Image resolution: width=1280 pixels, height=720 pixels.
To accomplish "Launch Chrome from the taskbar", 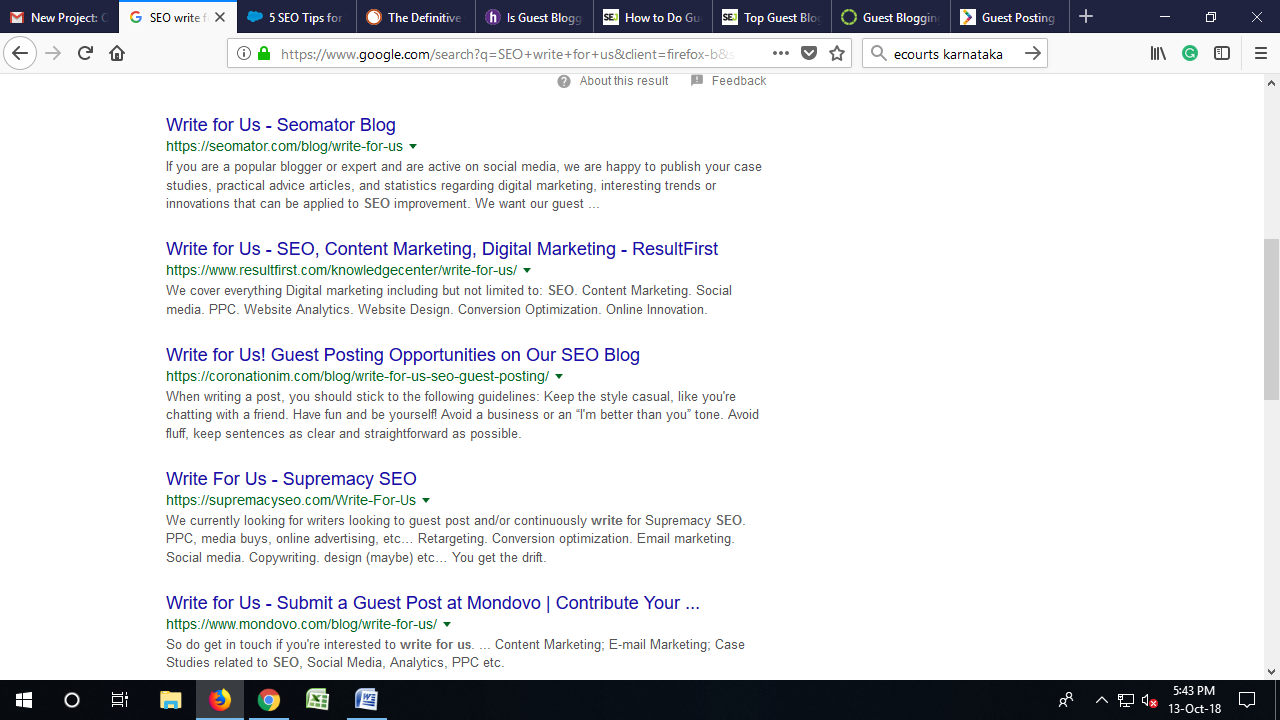I will click(x=268, y=700).
